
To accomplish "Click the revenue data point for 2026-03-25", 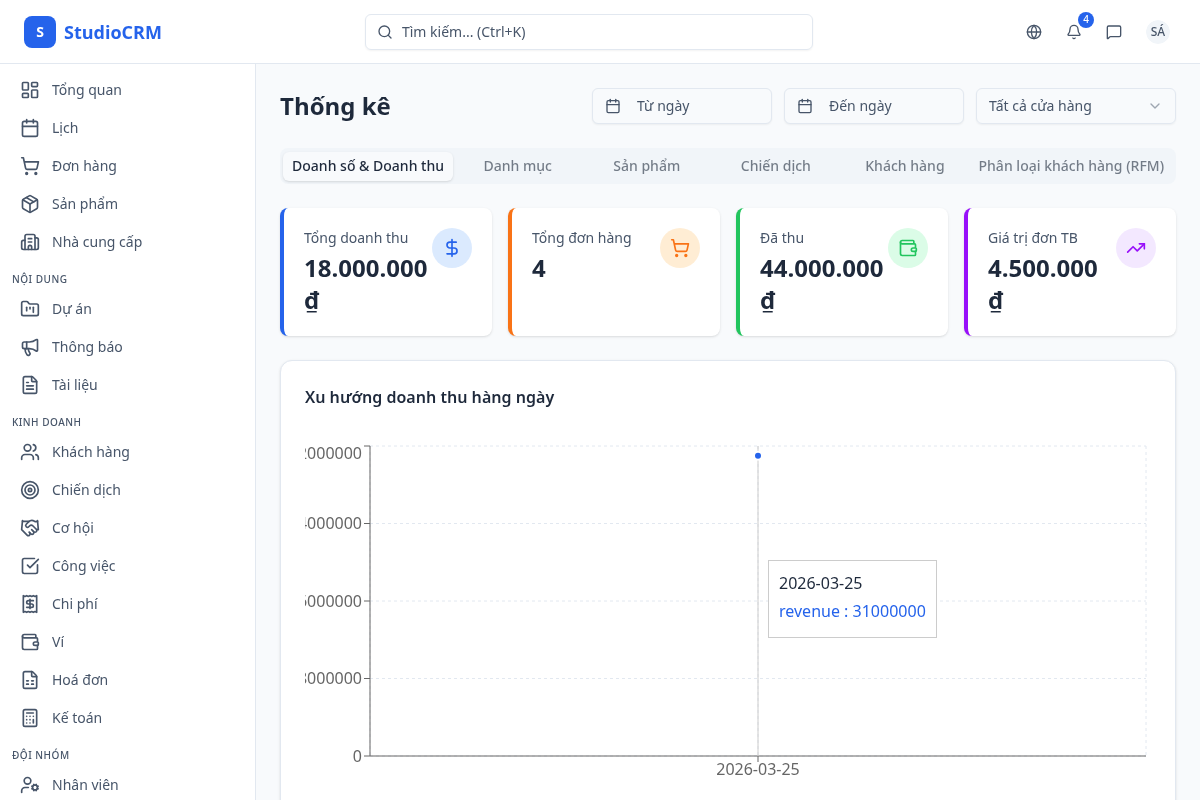I will click(x=758, y=456).
